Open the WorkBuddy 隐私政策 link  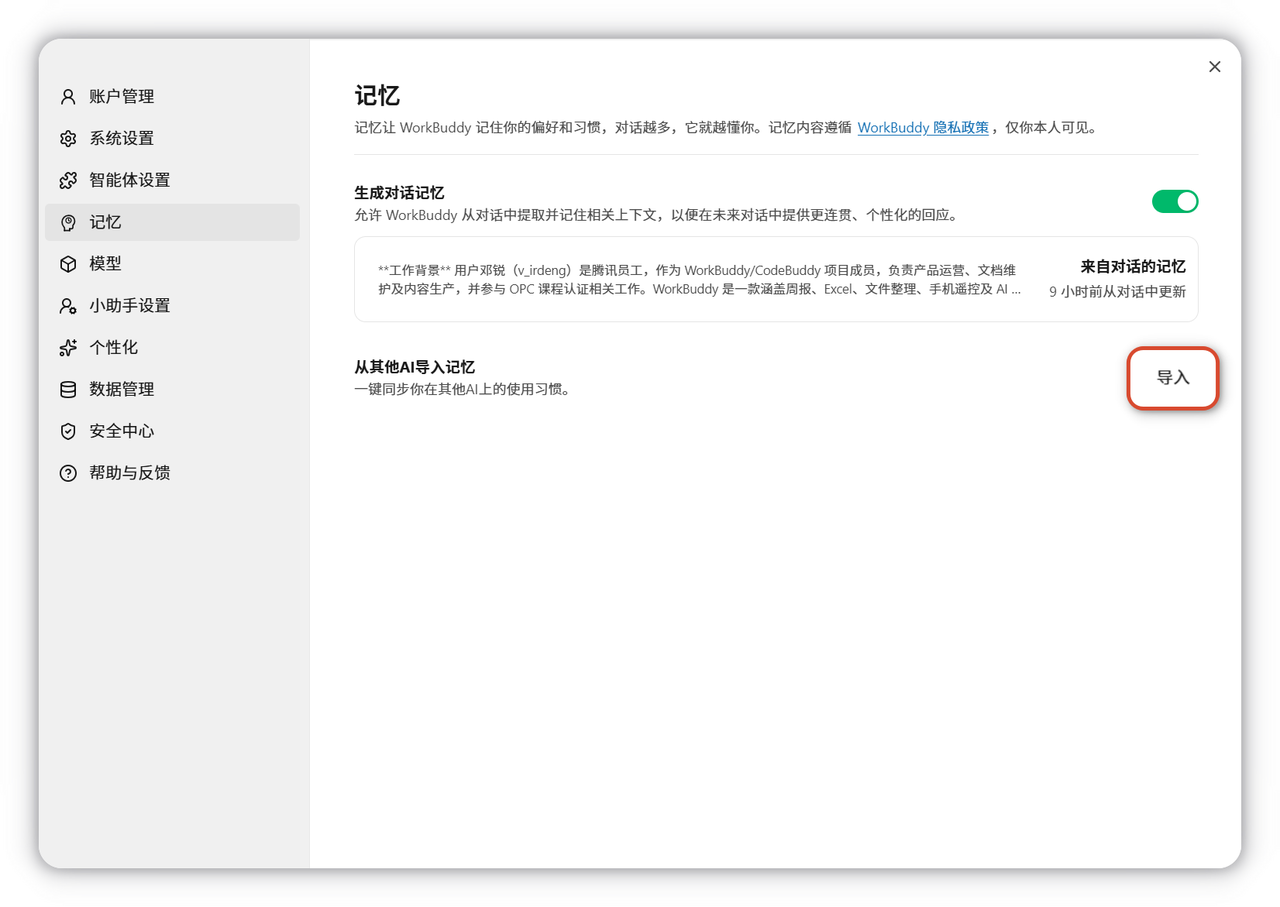click(x=923, y=128)
